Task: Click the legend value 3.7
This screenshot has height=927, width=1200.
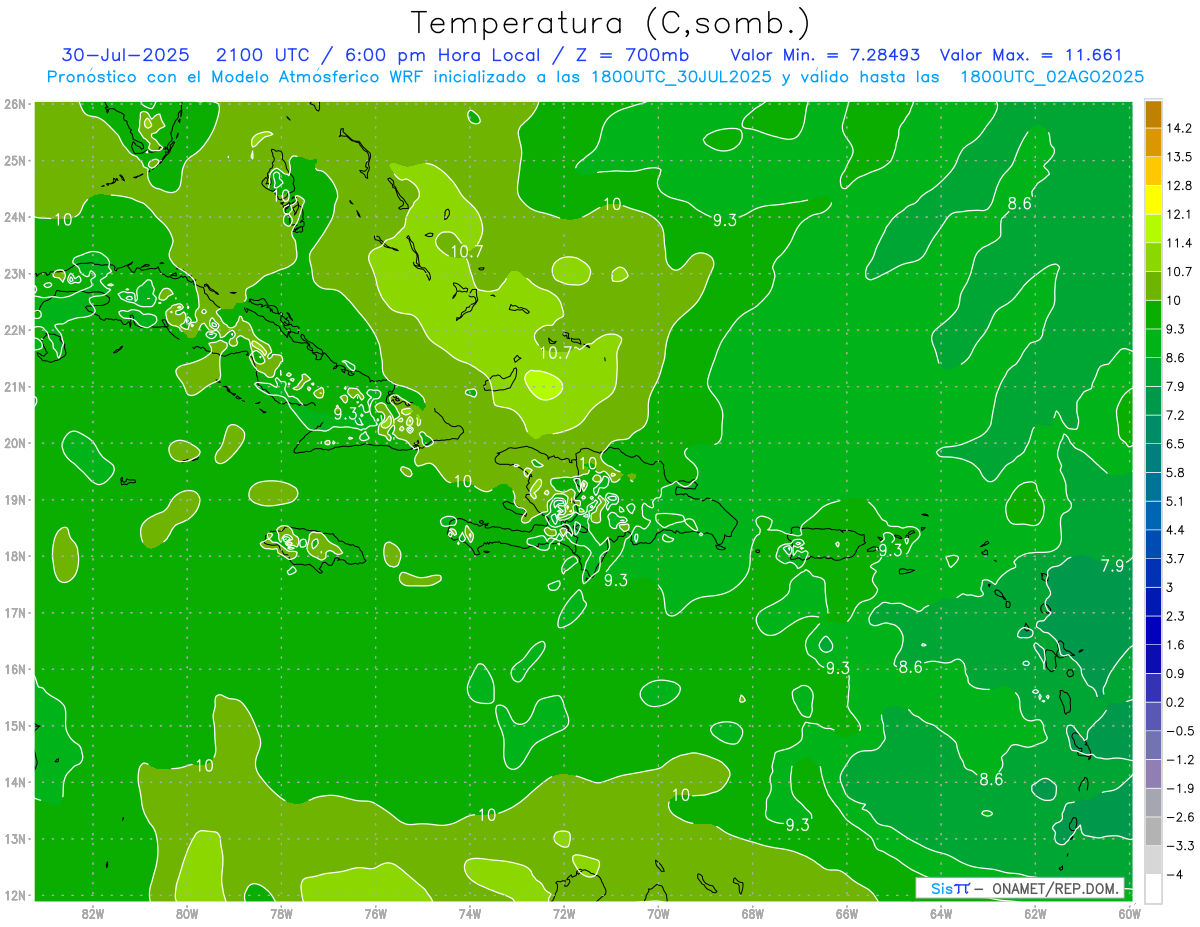Action: (x=1176, y=558)
